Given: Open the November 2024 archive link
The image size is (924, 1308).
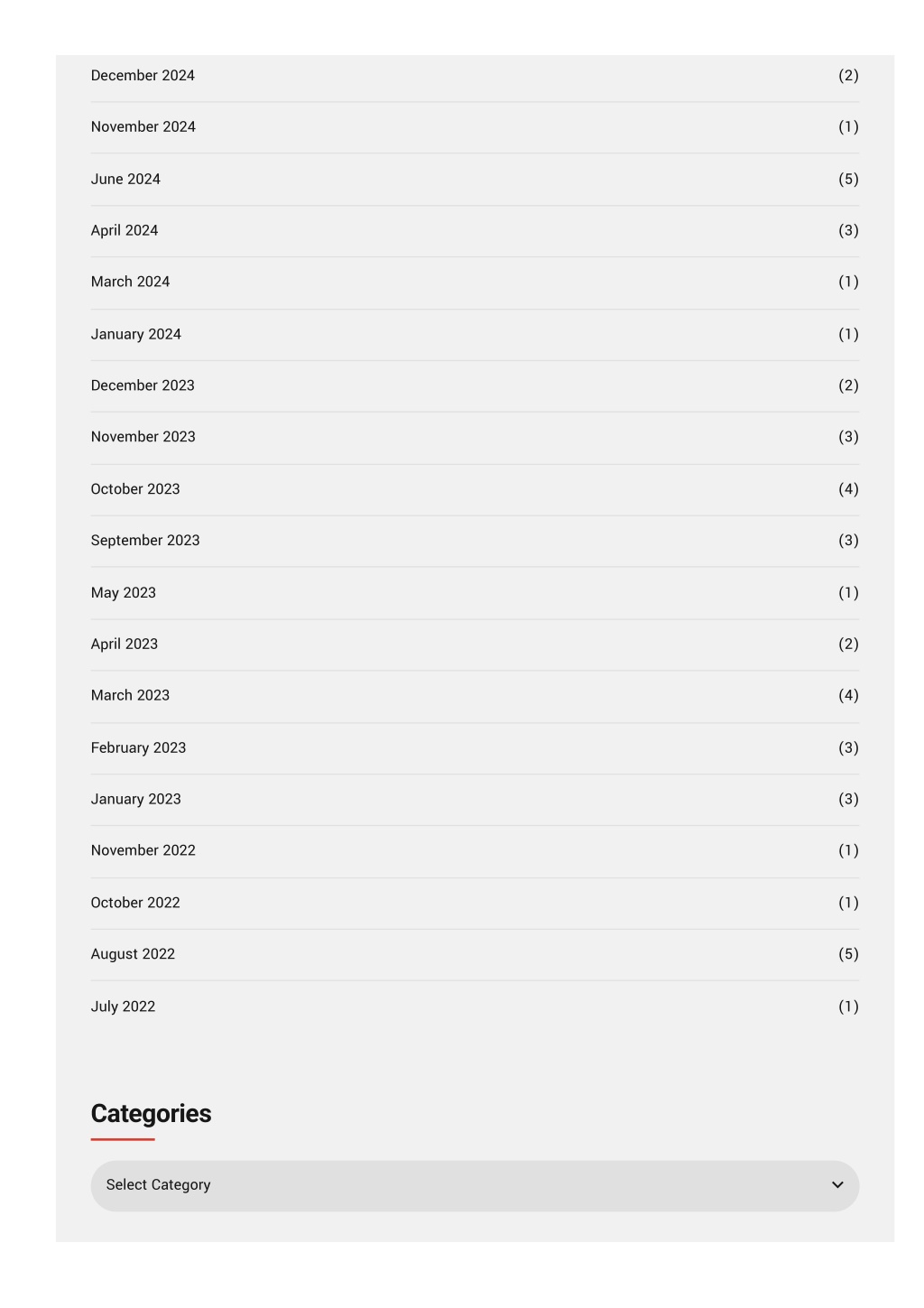Looking at the screenshot, I should (x=143, y=127).
